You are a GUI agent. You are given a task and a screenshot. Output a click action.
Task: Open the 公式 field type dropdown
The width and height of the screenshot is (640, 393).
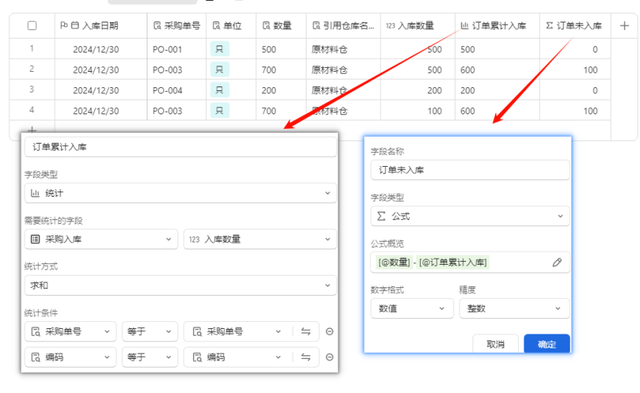(470, 216)
